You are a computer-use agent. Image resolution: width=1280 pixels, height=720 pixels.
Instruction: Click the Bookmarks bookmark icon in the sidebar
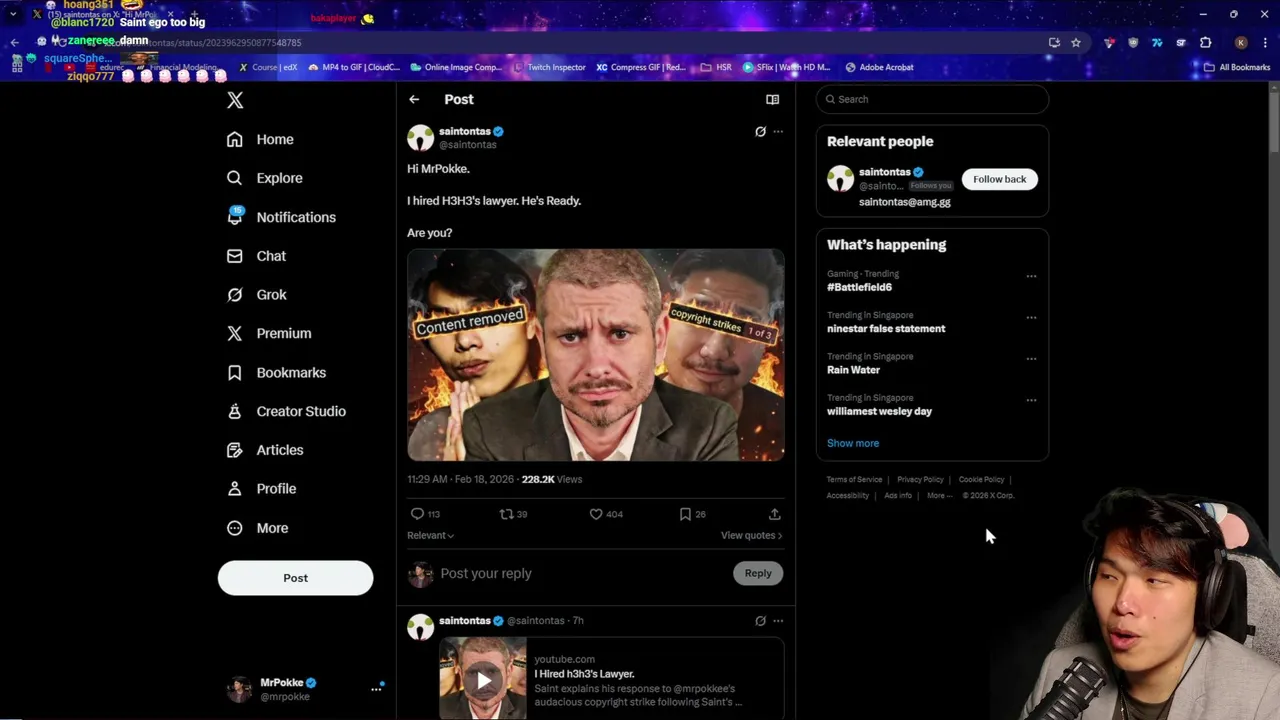(x=234, y=372)
